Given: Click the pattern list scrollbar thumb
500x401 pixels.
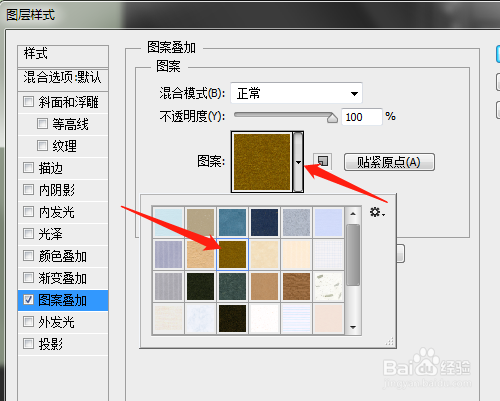Looking at the screenshot, I should pyautogui.click(x=353, y=255).
